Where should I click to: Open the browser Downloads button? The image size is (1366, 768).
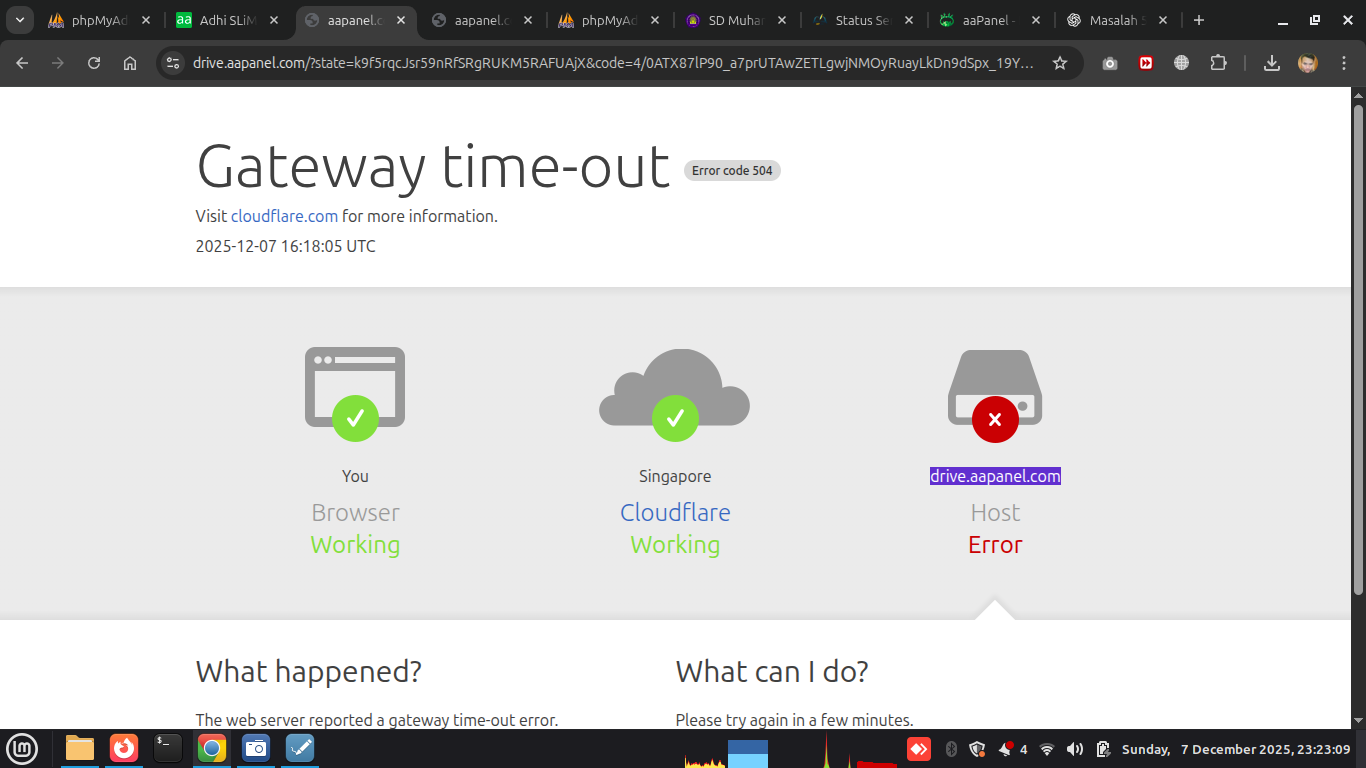1272,63
